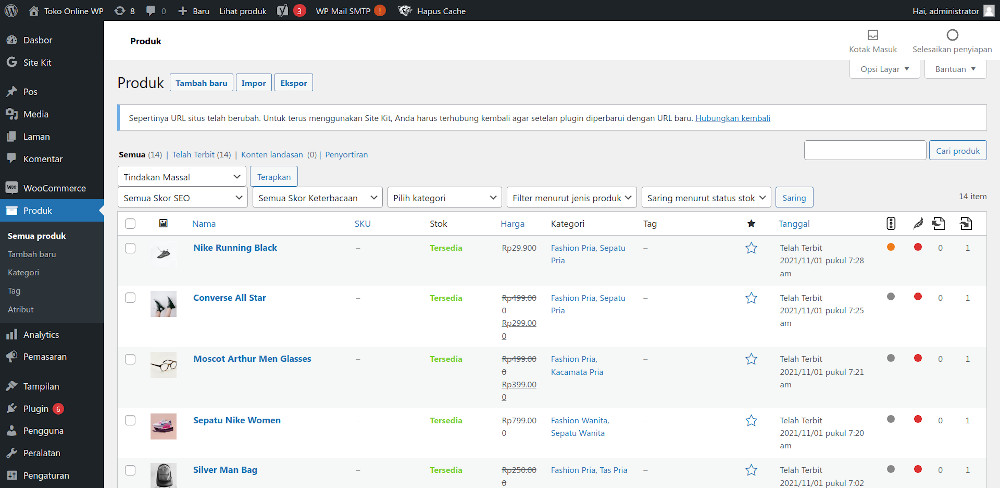
Task: Click the Tampilan brush icon
Action: click(x=11, y=386)
